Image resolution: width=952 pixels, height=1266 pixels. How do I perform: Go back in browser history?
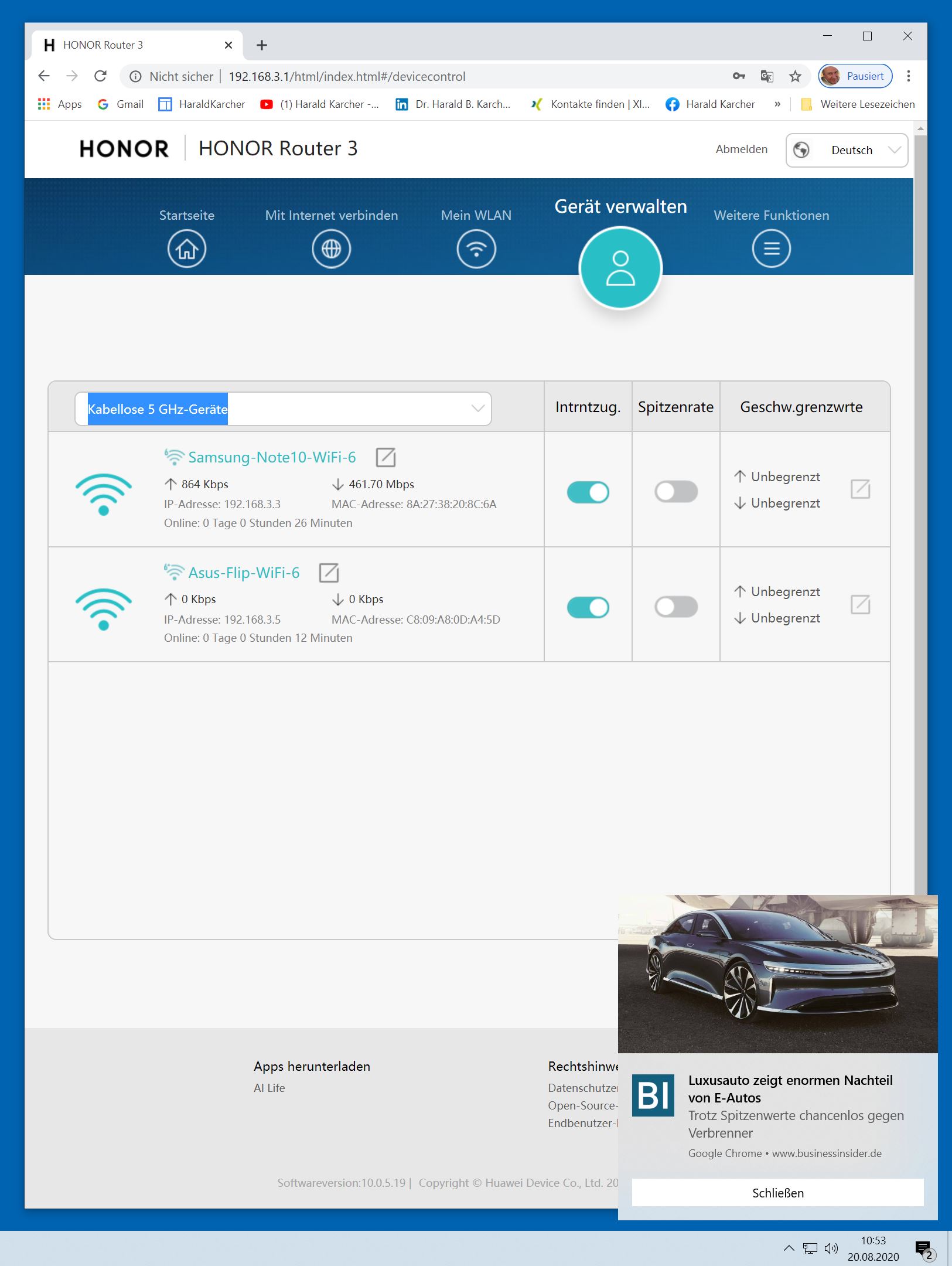pos(44,76)
